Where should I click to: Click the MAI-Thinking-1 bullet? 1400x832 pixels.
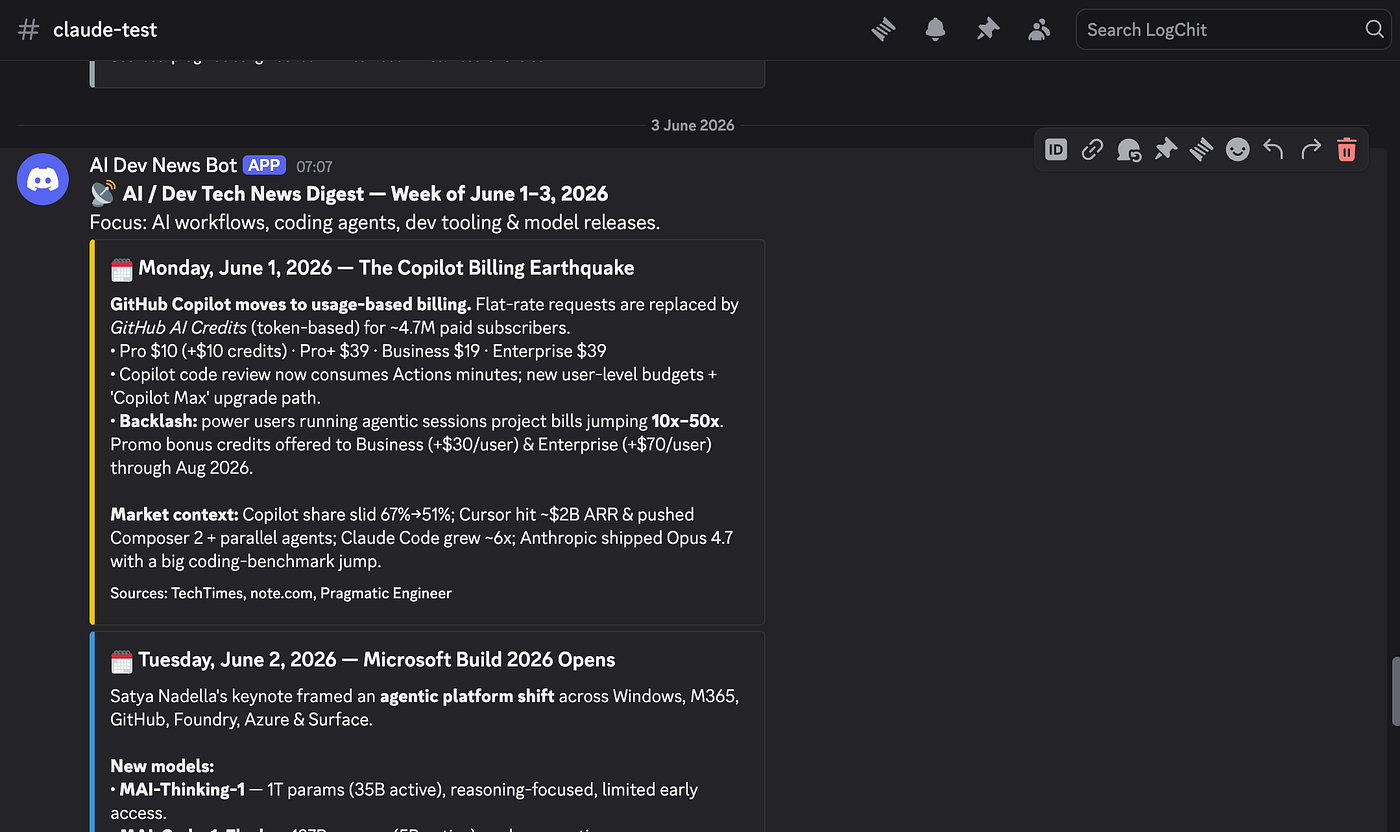click(x=404, y=801)
